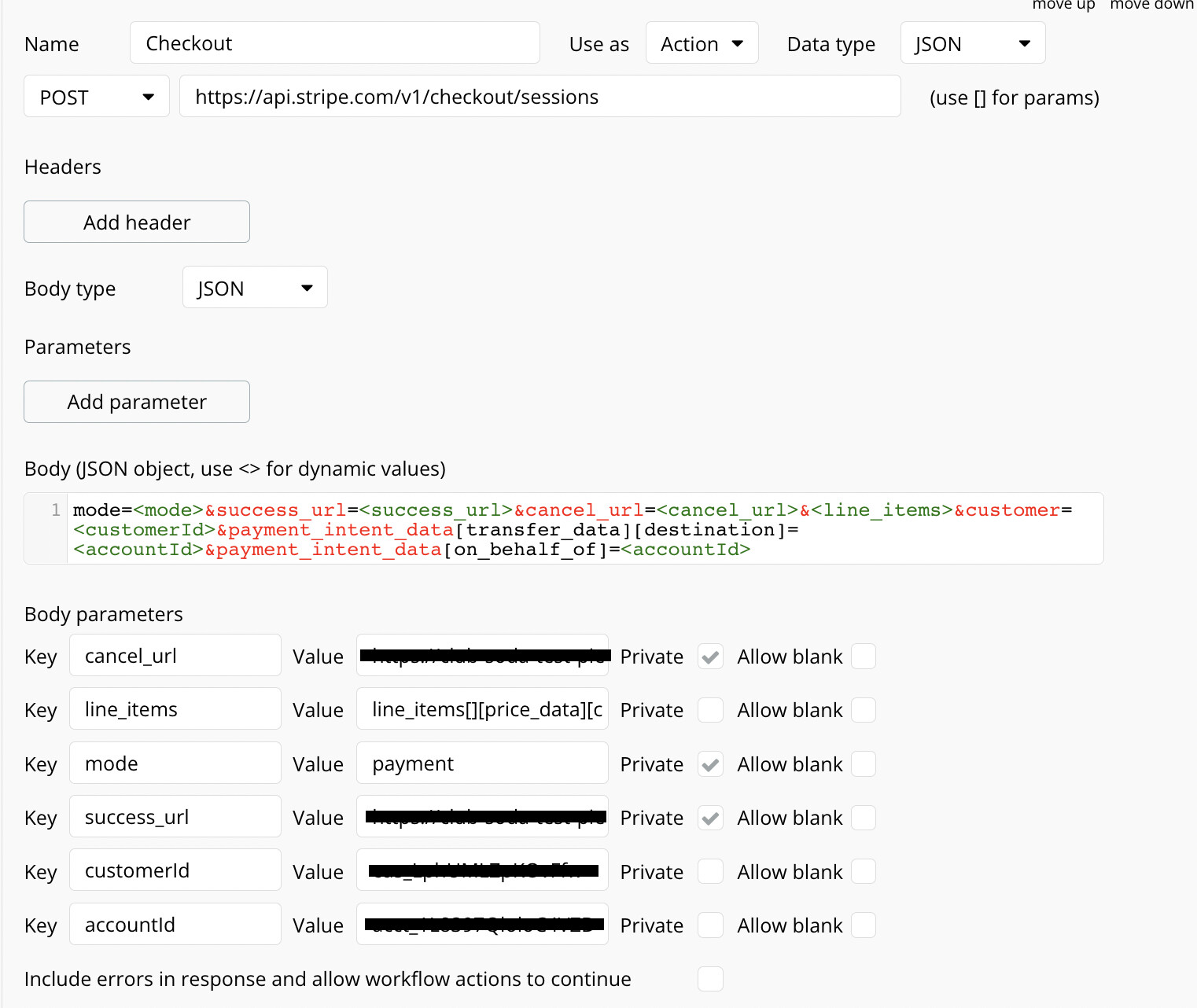Viewport: 1197px width, 1008px height.
Task: Disable Private for the success_url parameter
Action: [709, 818]
